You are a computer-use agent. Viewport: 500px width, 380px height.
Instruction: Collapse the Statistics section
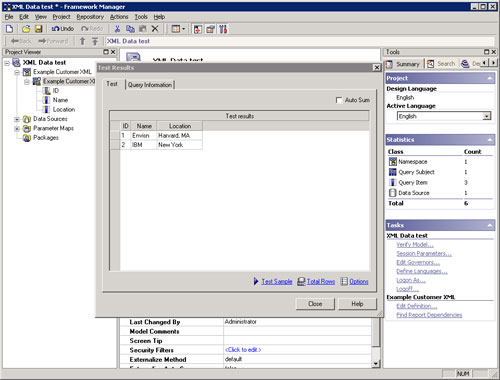[x=490, y=140]
